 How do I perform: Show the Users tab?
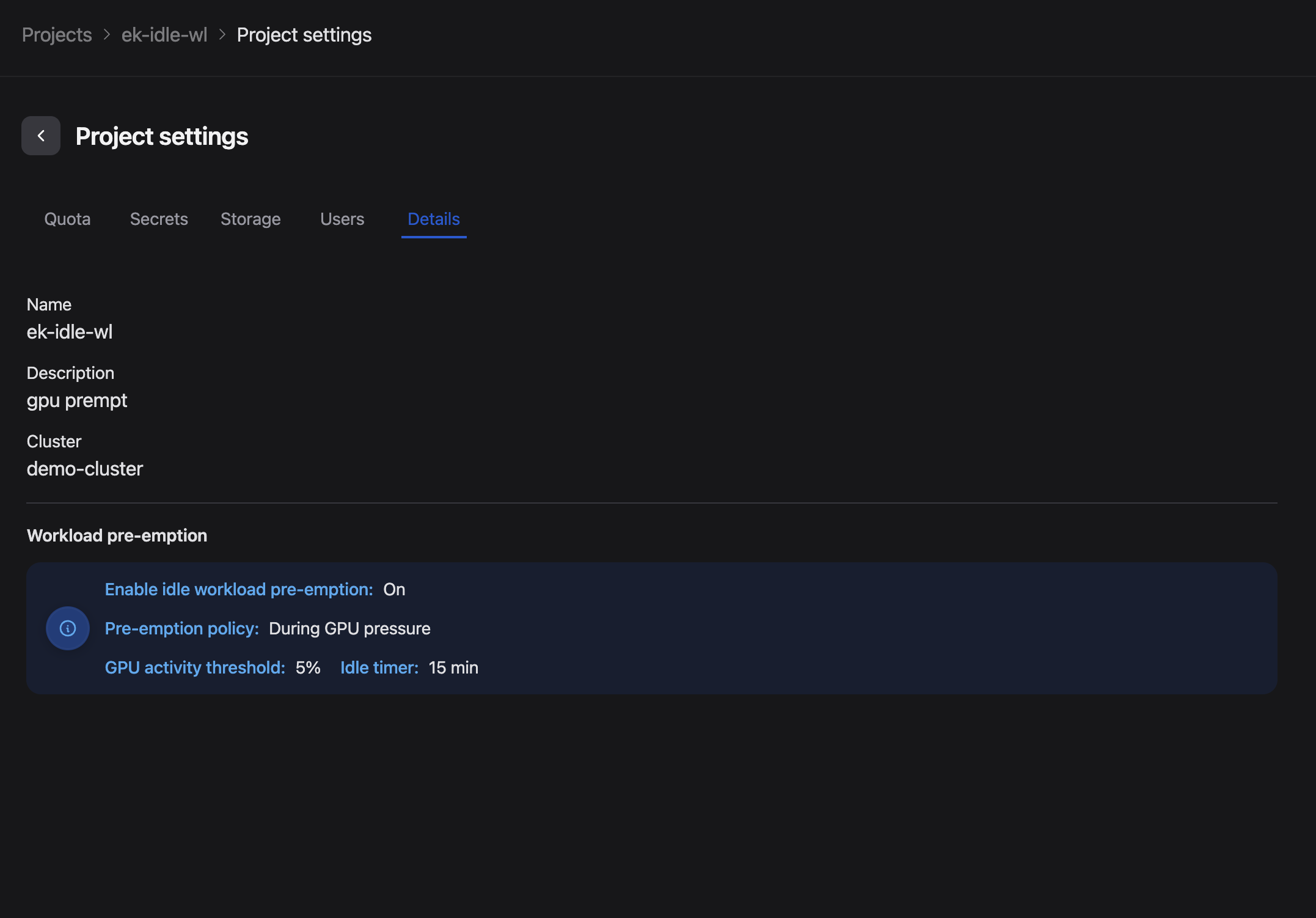click(342, 219)
